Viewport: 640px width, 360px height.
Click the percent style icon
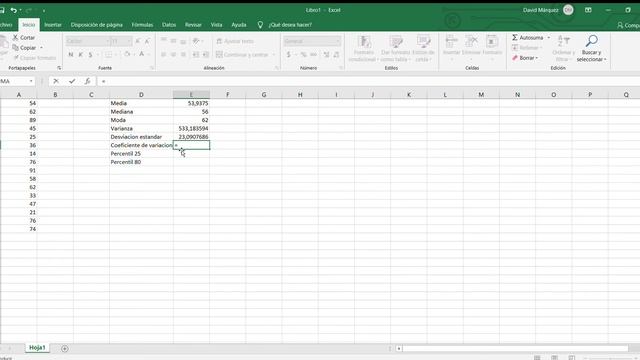(x=303, y=54)
